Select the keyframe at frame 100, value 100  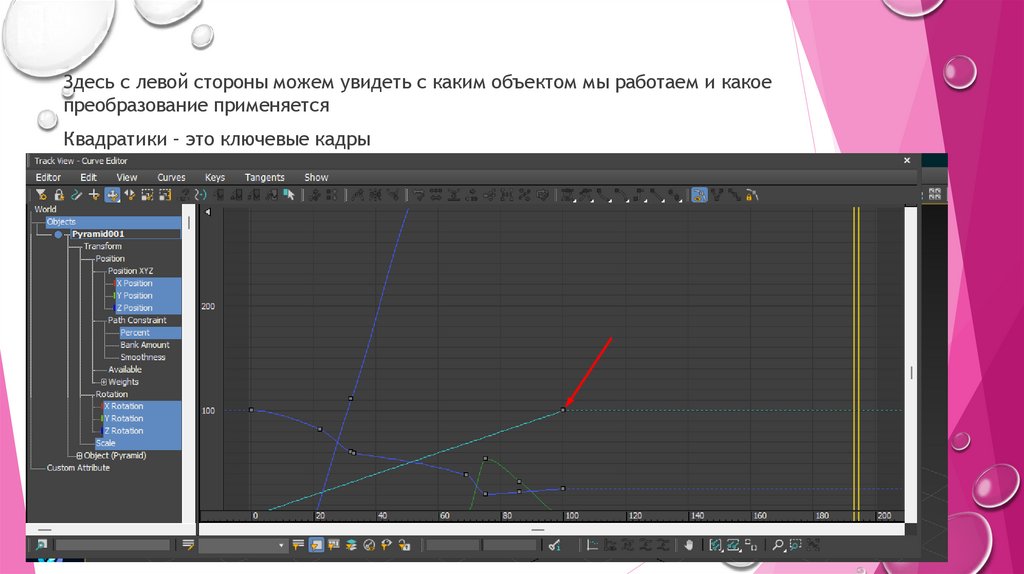coord(564,410)
